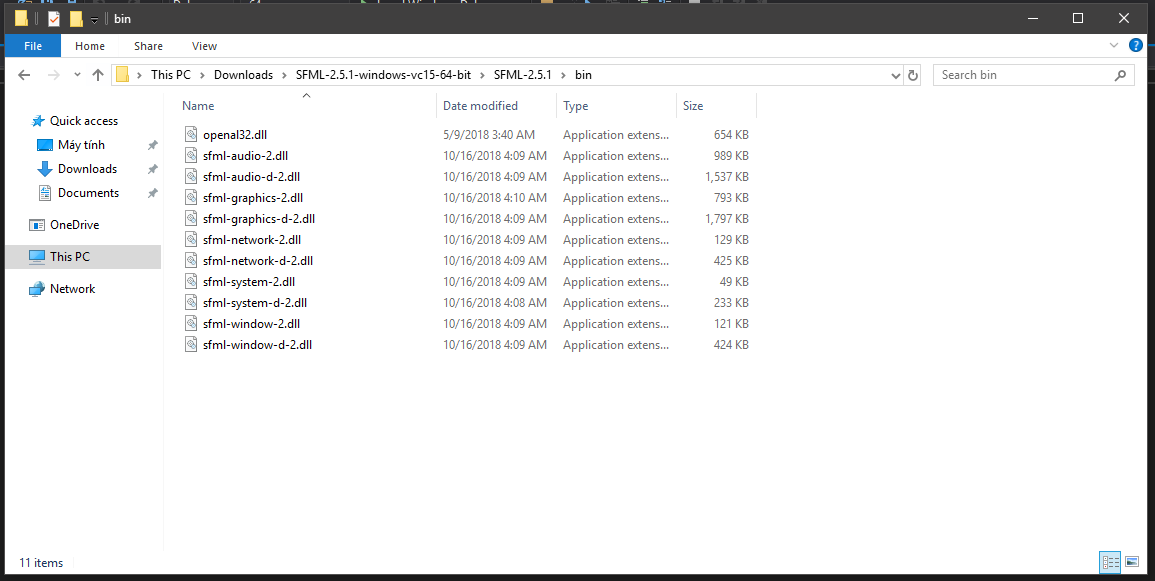Viewport: 1155px width, 581px height.
Task: Sort by Name column header
Action: point(307,106)
